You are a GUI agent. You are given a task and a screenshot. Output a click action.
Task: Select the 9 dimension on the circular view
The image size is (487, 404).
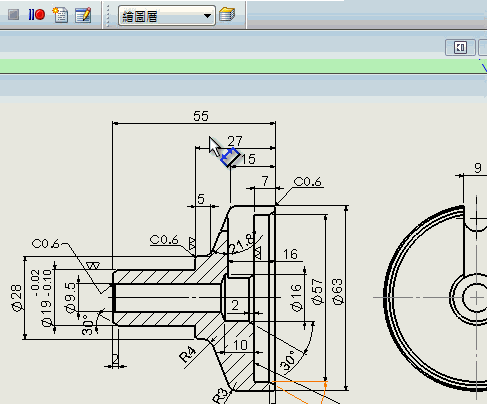478,168
